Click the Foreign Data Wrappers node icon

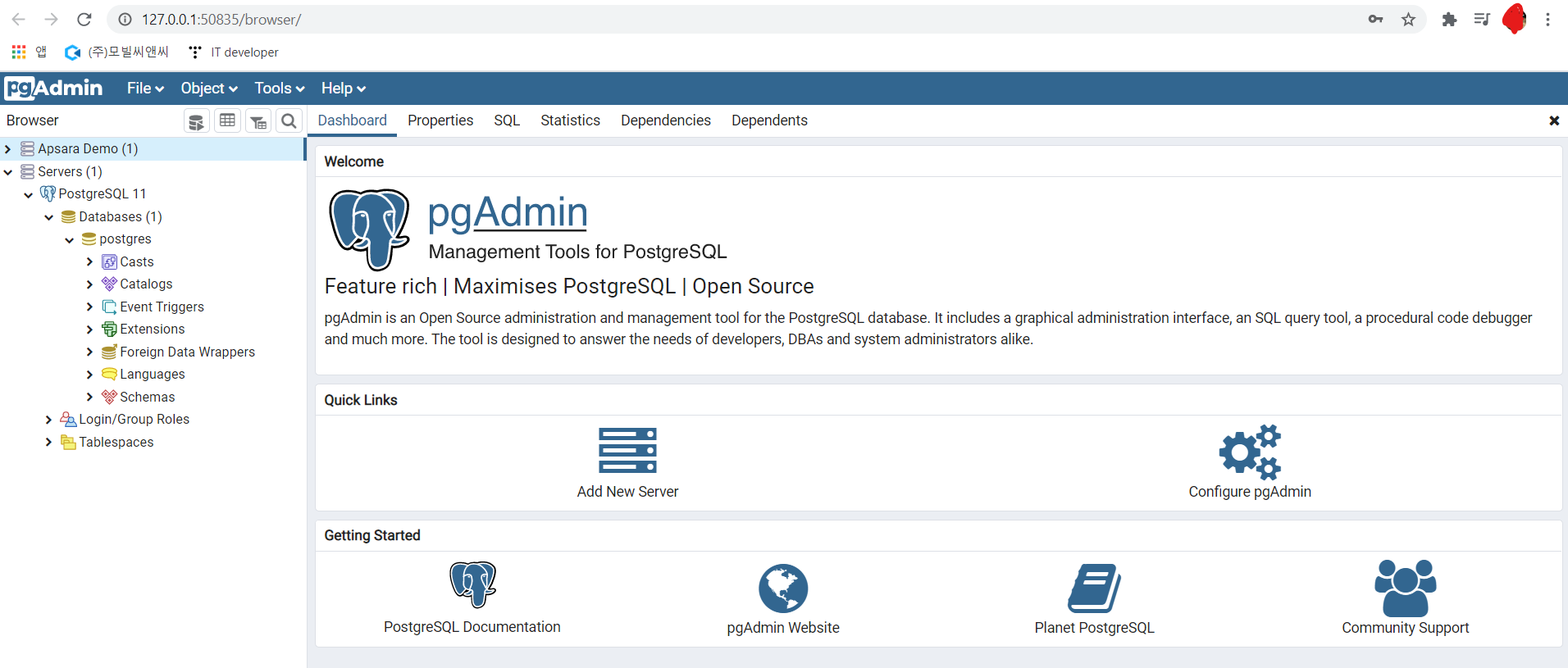click(109, 352)
